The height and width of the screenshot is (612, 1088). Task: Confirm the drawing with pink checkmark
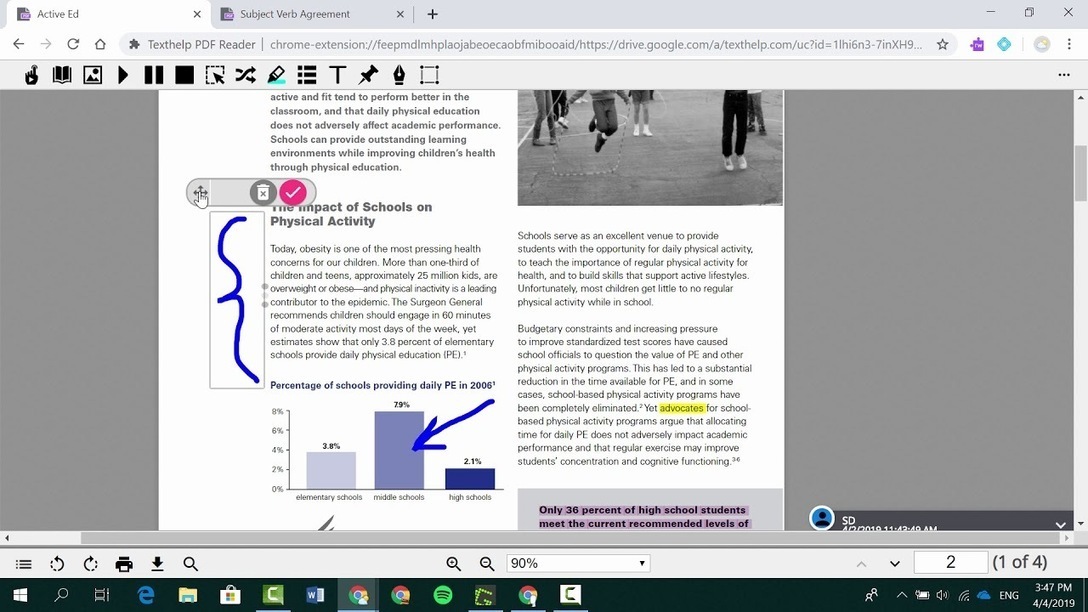click(x=293, y=192)
